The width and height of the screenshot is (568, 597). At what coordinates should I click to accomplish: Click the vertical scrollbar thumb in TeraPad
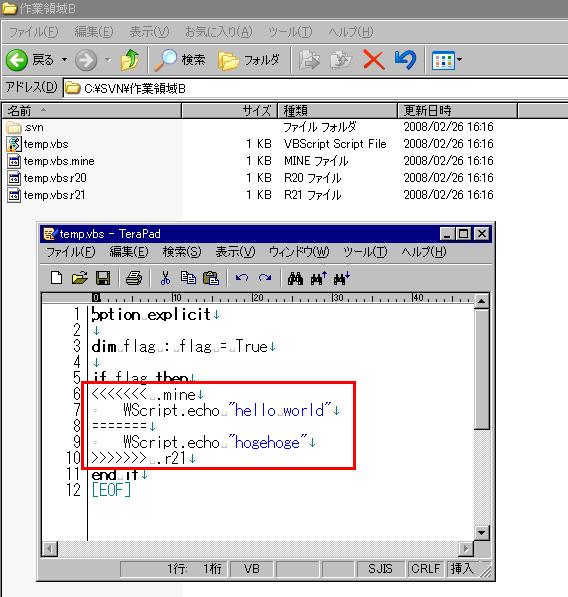click(x=482, y=369)
